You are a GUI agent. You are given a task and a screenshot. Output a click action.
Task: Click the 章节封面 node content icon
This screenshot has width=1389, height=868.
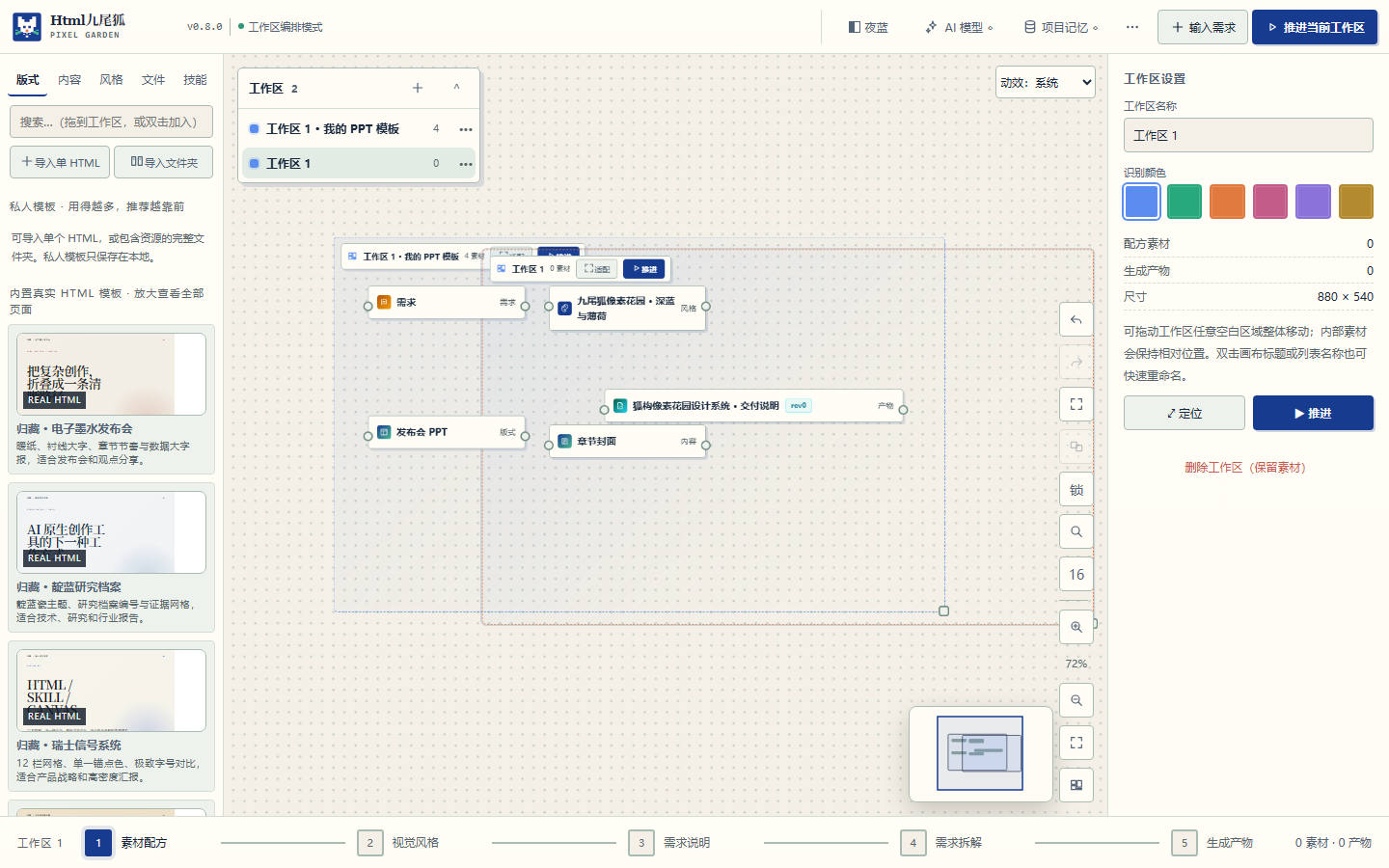click(x=565, y=441)
